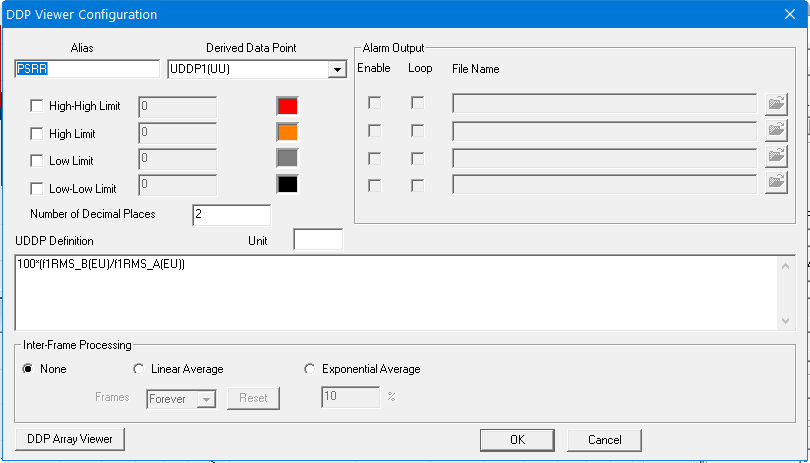
Task: Enable the Low Limit checkbox
Action: point(37,161)
